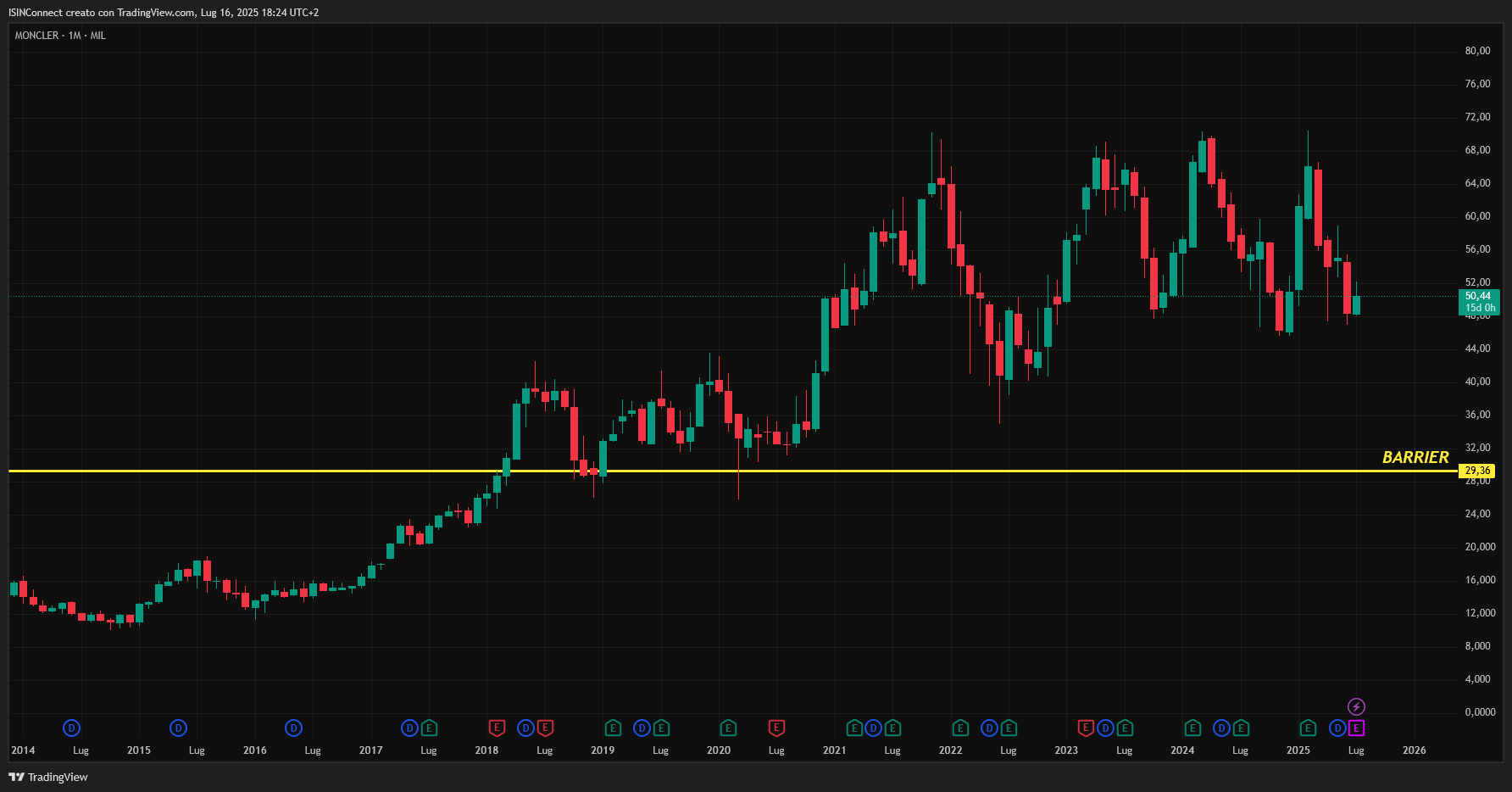Click the 2023 label on time axis
1512x792 pixels.
(1066, 750)
